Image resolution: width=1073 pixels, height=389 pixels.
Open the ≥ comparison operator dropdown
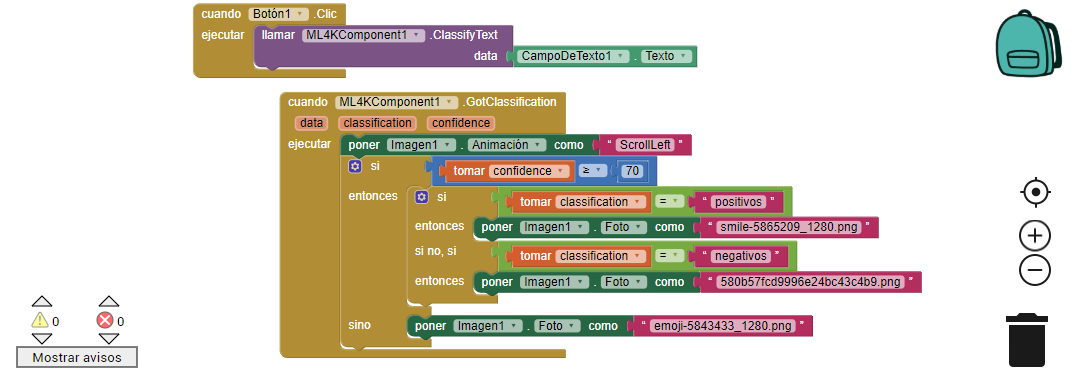point(593,171)
